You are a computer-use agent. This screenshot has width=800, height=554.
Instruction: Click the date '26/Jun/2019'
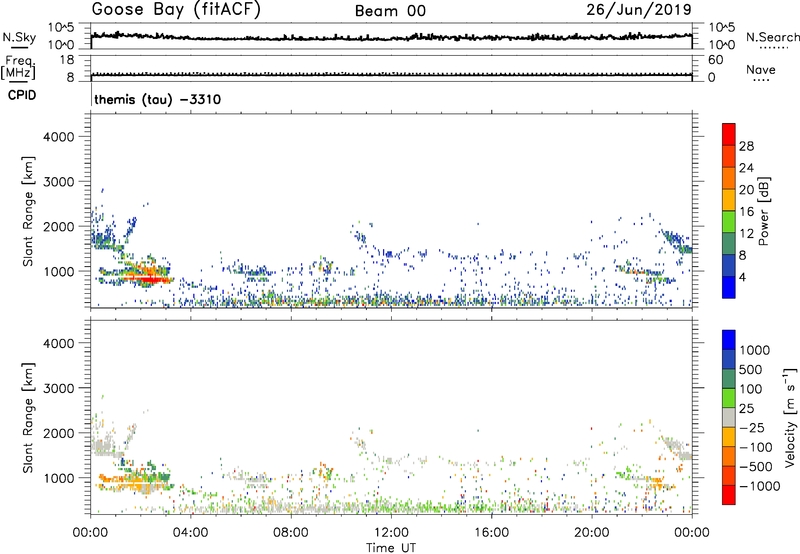coord(639,10)
